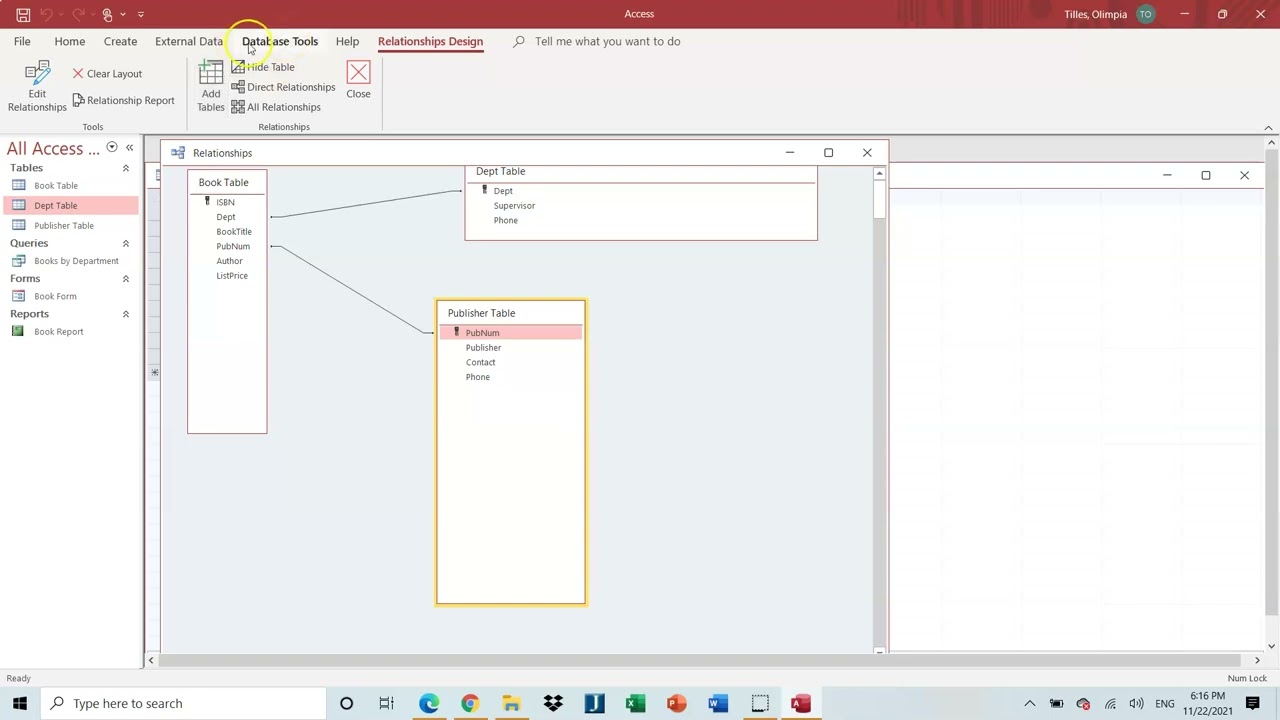
Task: Generate a Relationship Report
Action: pos(123,100)
